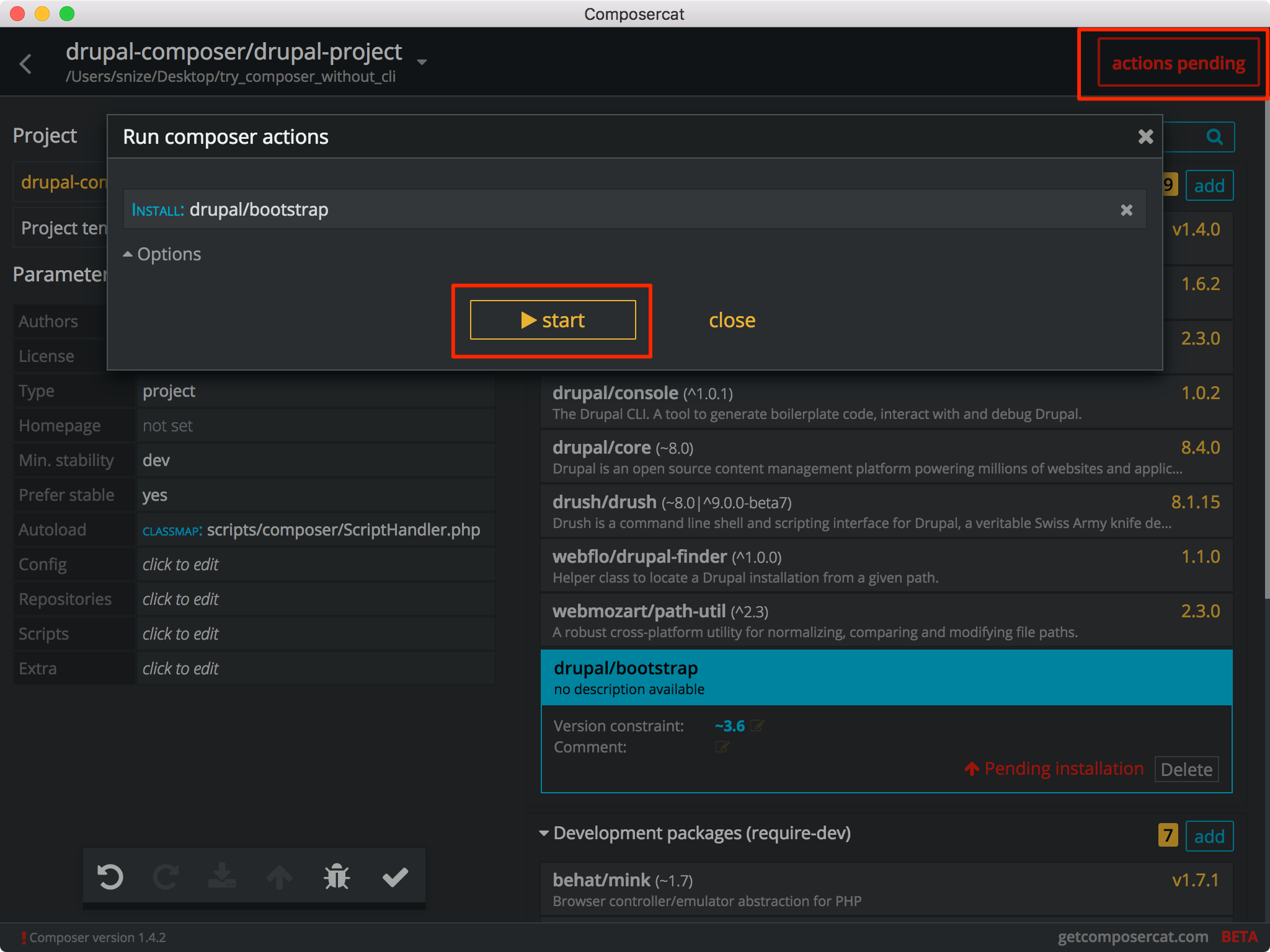Edit the Homepage not set field
Viewport: 1270px width, 952px height.
(316, 426)
